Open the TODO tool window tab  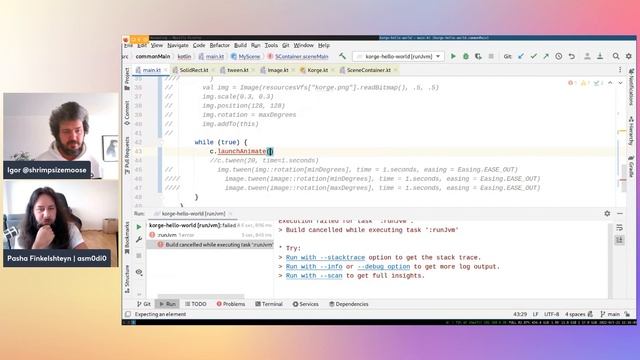pos(196,304)
